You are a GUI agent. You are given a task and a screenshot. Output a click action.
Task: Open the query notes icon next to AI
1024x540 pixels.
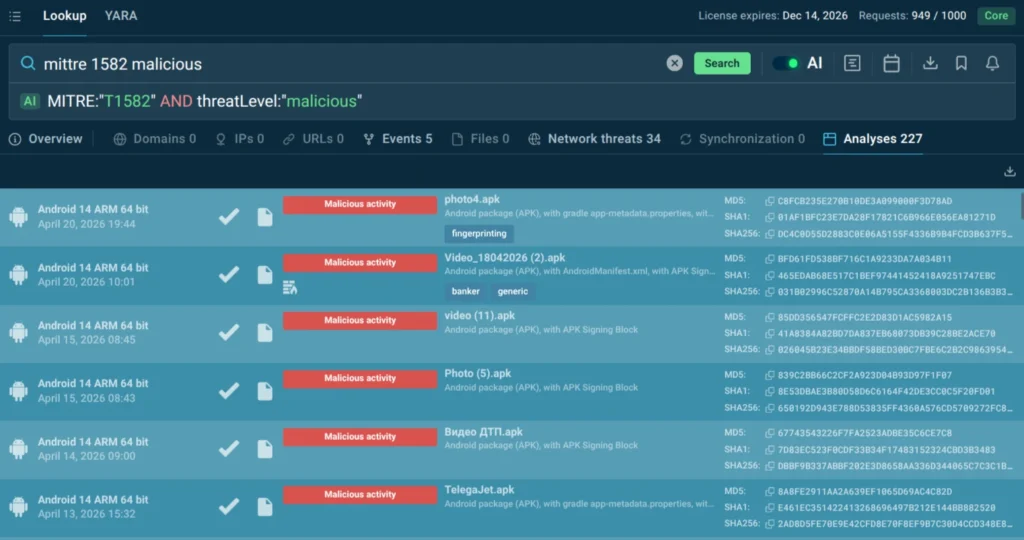coord(852,63)
